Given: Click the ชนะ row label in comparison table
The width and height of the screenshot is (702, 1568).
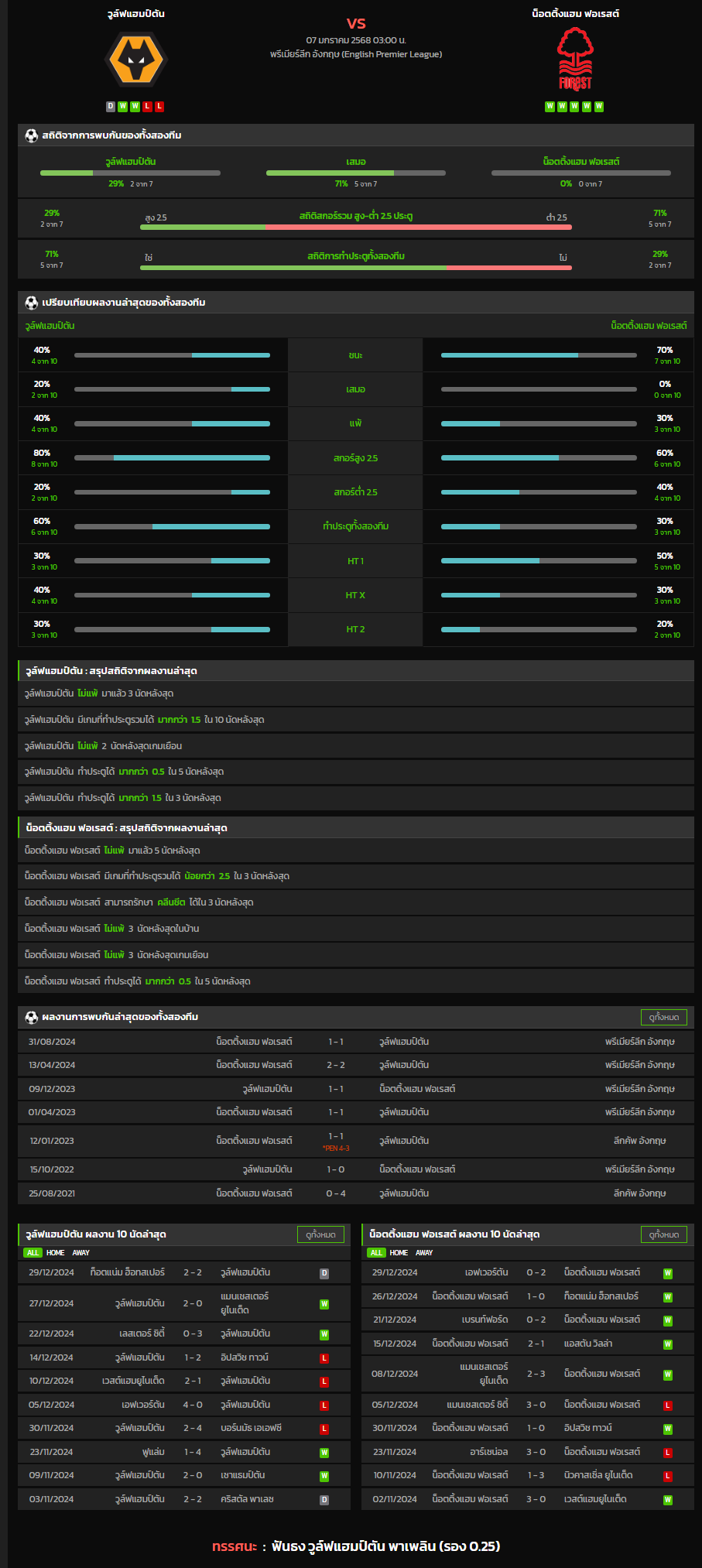Looking at the screenshot, I should point(355,355).
